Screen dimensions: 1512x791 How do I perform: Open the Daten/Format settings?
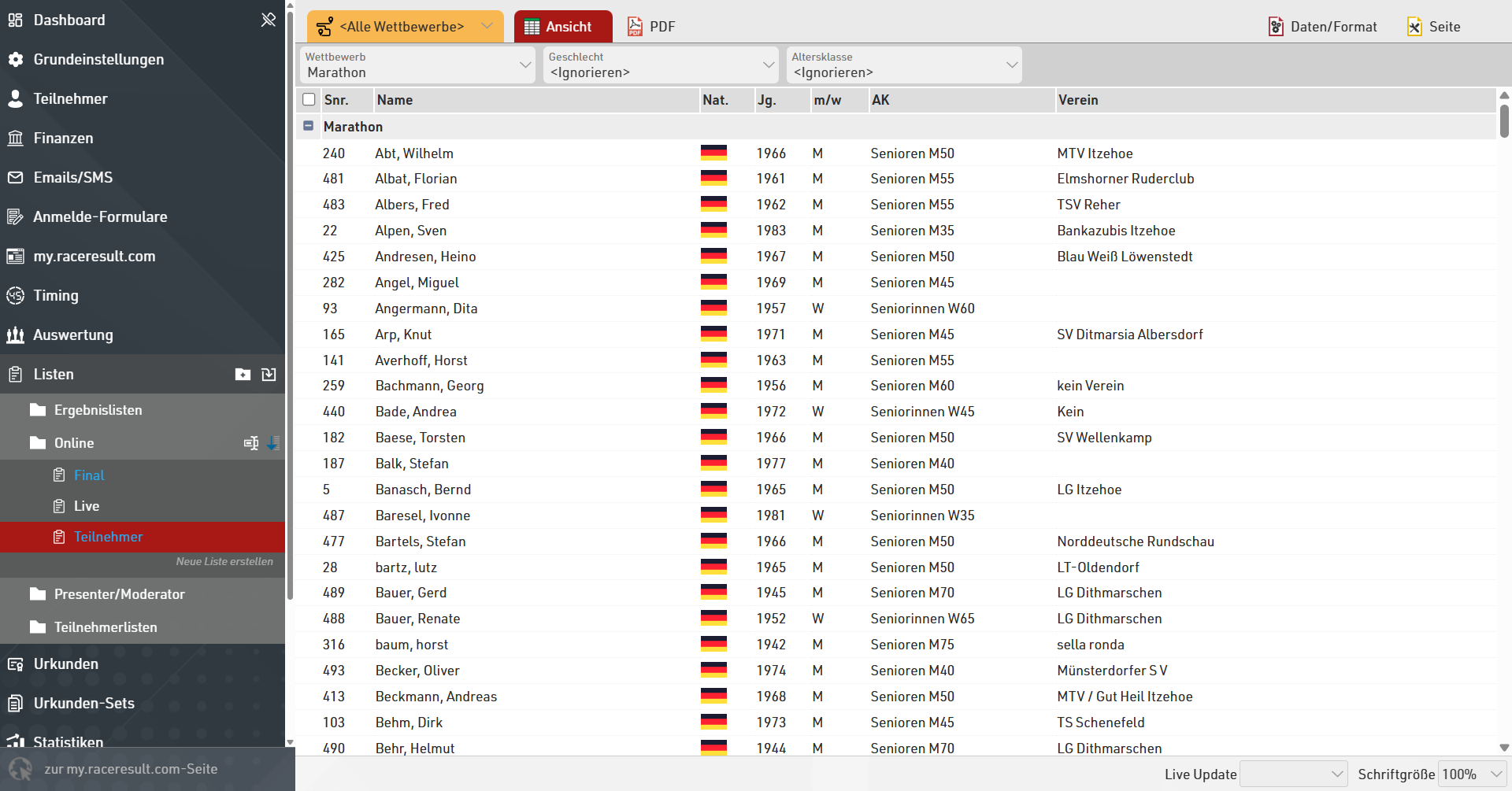tap(1323, 27)
